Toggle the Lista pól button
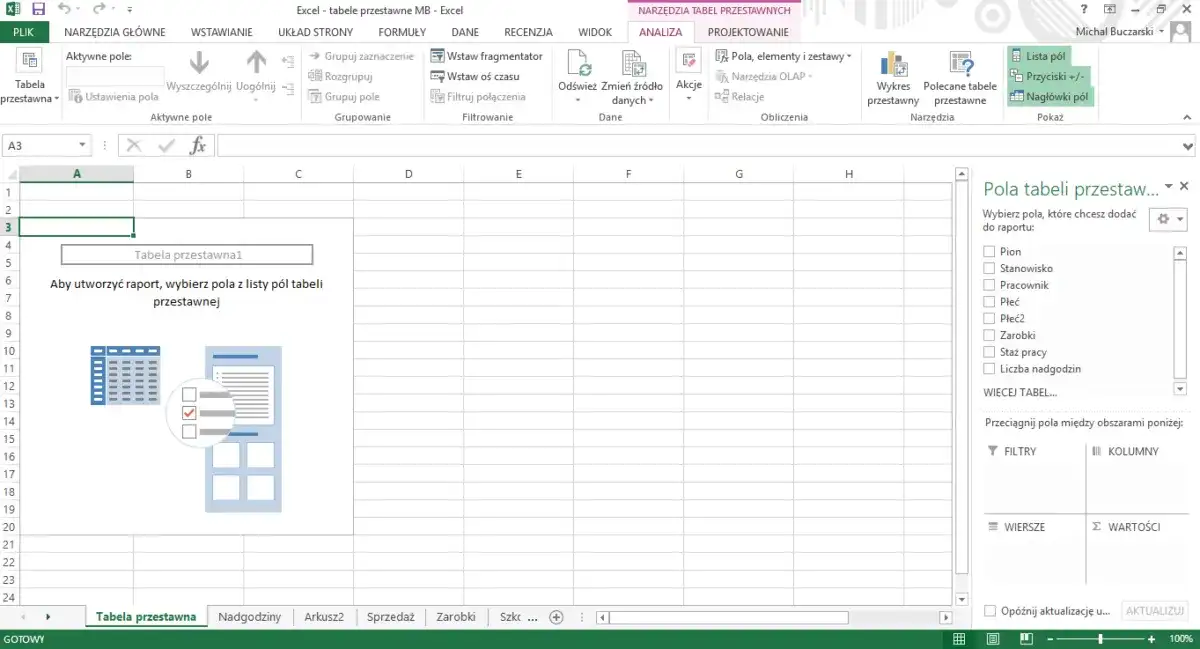Viewport: 1200px width, 649px height. pos(1039,56)
